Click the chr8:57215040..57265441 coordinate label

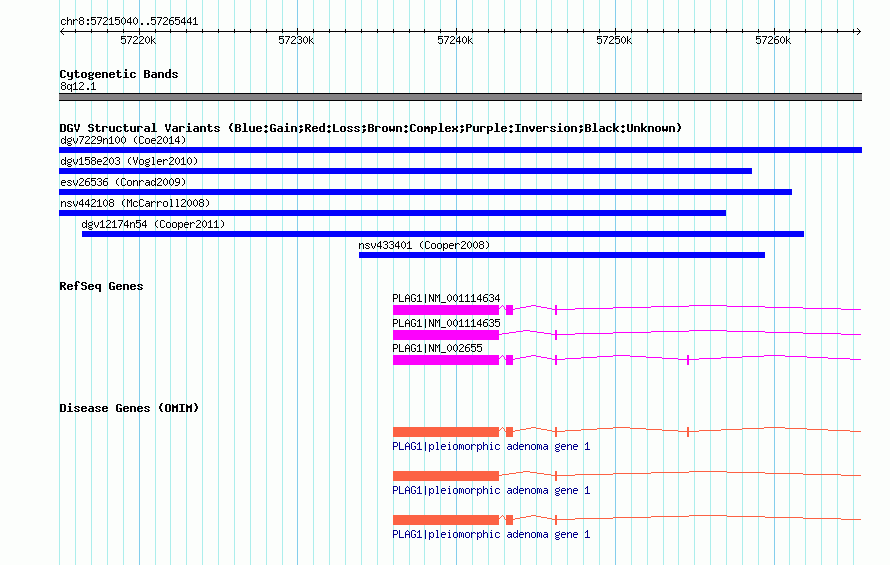click(x=129, y=22)
